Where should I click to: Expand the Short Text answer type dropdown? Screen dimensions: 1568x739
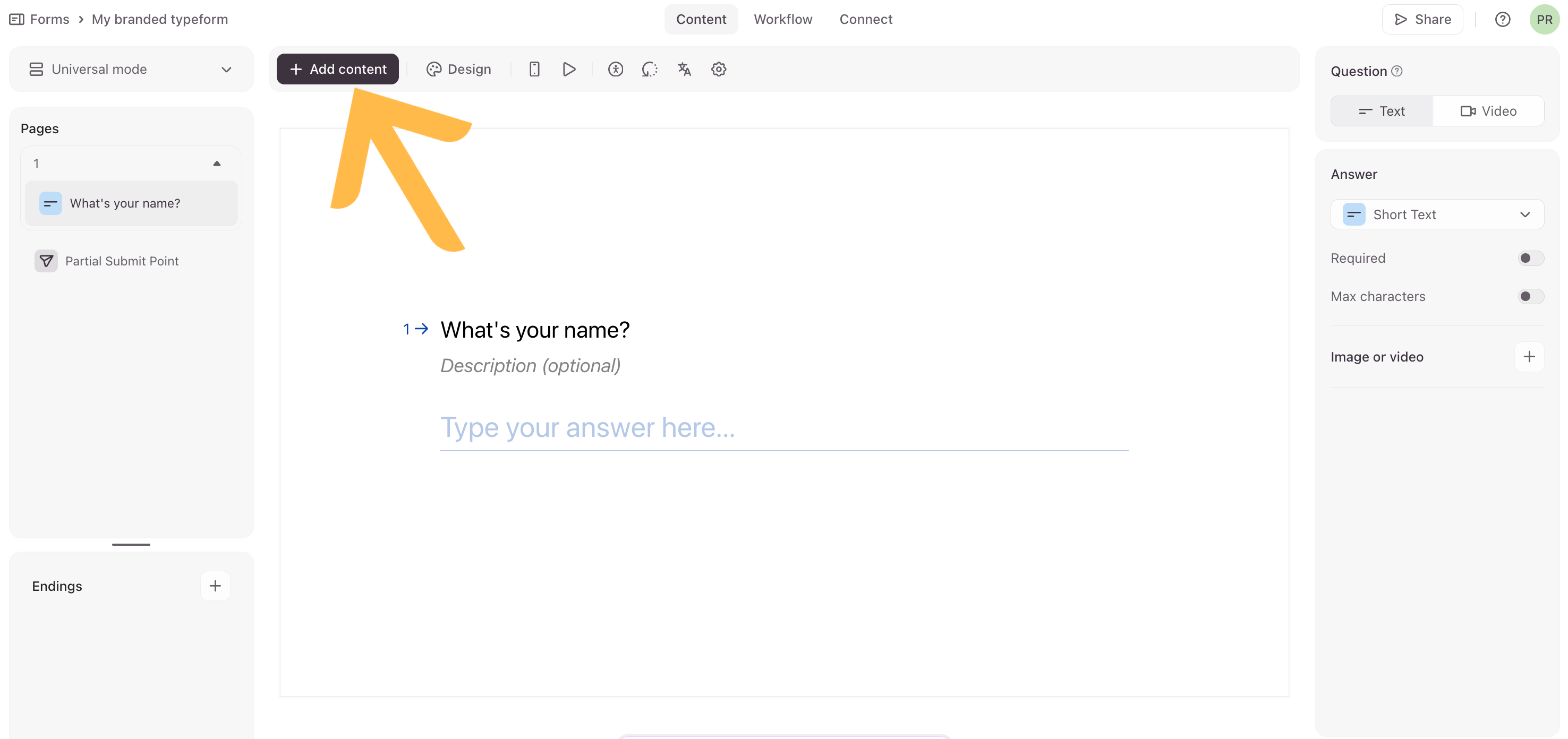1436,214
